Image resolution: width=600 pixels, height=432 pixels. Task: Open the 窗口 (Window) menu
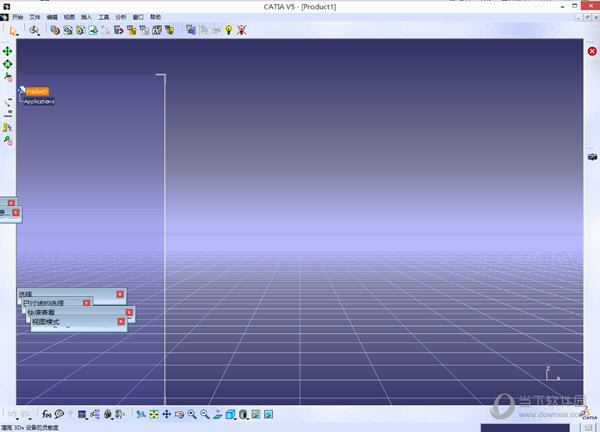click(138, 17)
